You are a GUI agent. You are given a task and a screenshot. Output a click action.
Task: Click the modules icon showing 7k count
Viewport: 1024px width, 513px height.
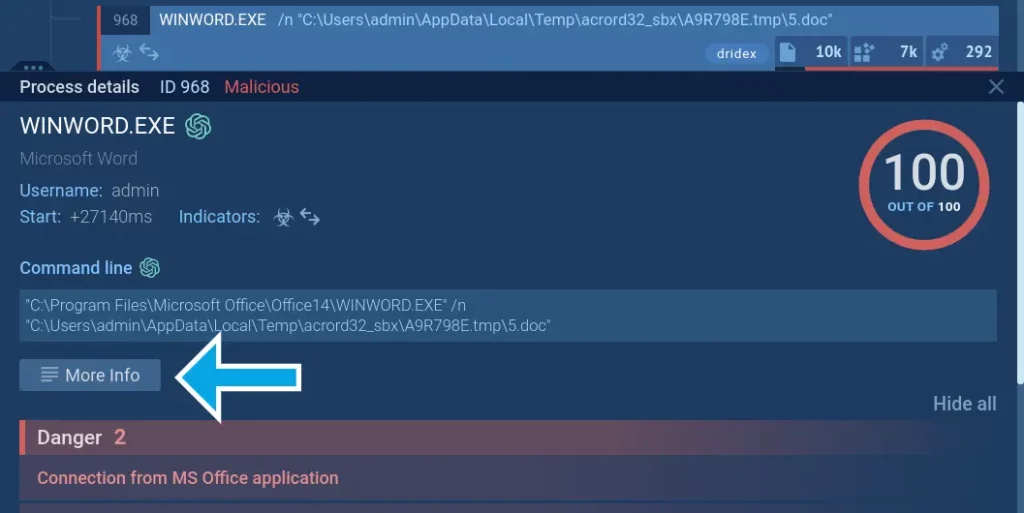point(864,52)
